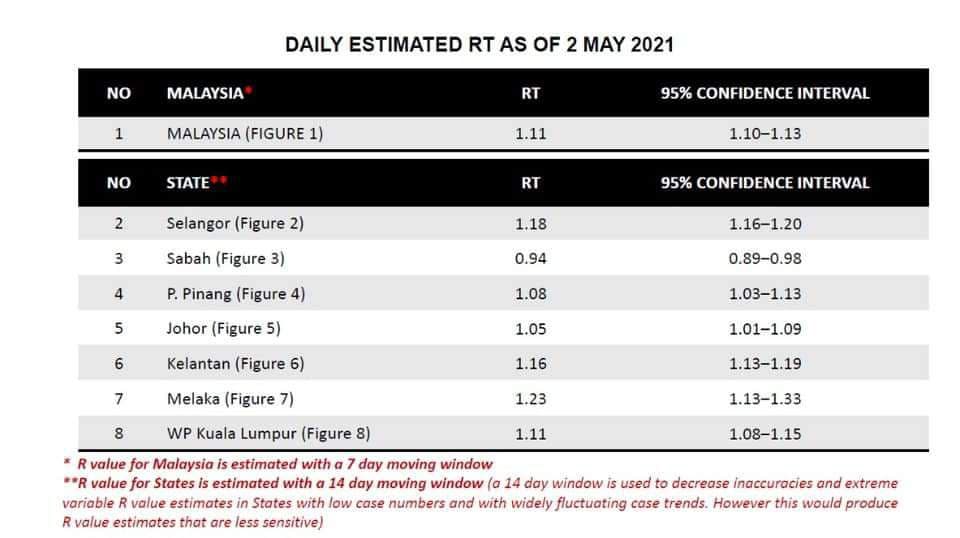Viewport: 960px width, 538px height.
Task: Click the "P. Pinang (Figure 4)" entry
Action: pos(236,294)
